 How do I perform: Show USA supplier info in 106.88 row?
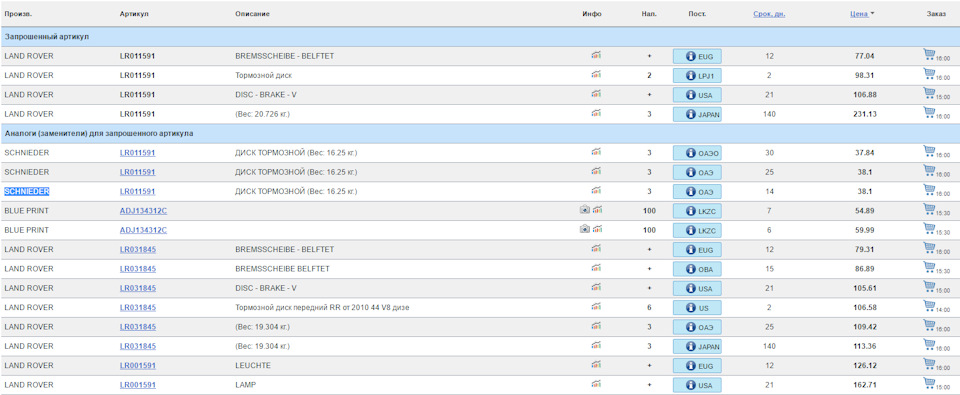(x=697, y=95)
